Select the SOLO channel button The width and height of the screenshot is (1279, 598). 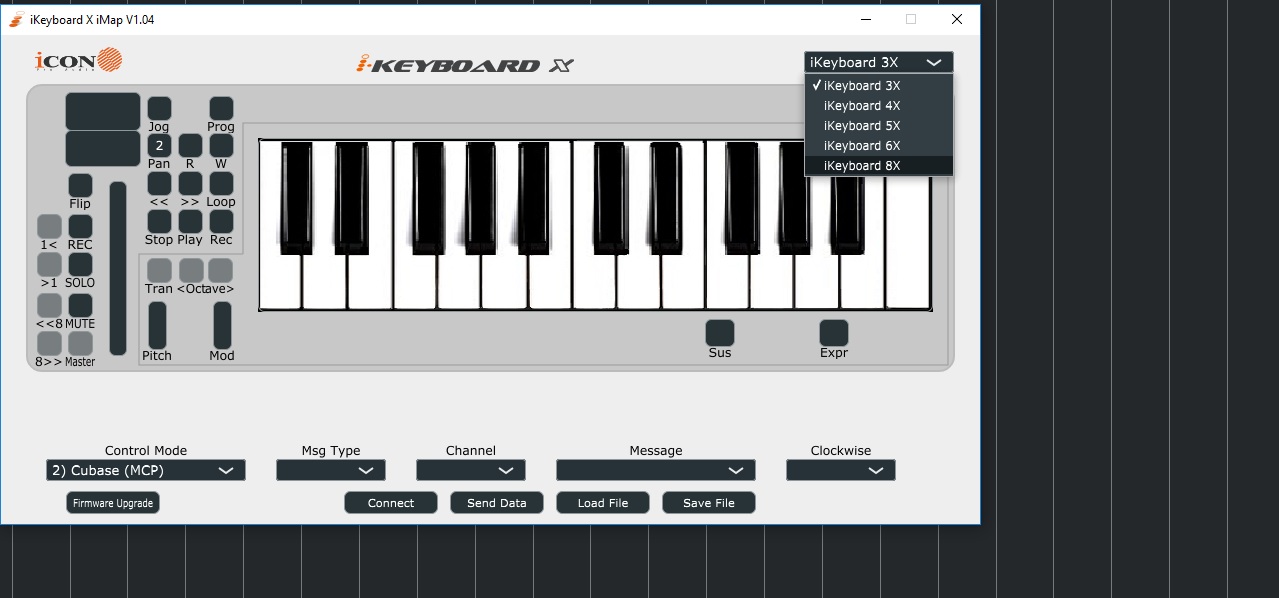(x=80, y=264)
